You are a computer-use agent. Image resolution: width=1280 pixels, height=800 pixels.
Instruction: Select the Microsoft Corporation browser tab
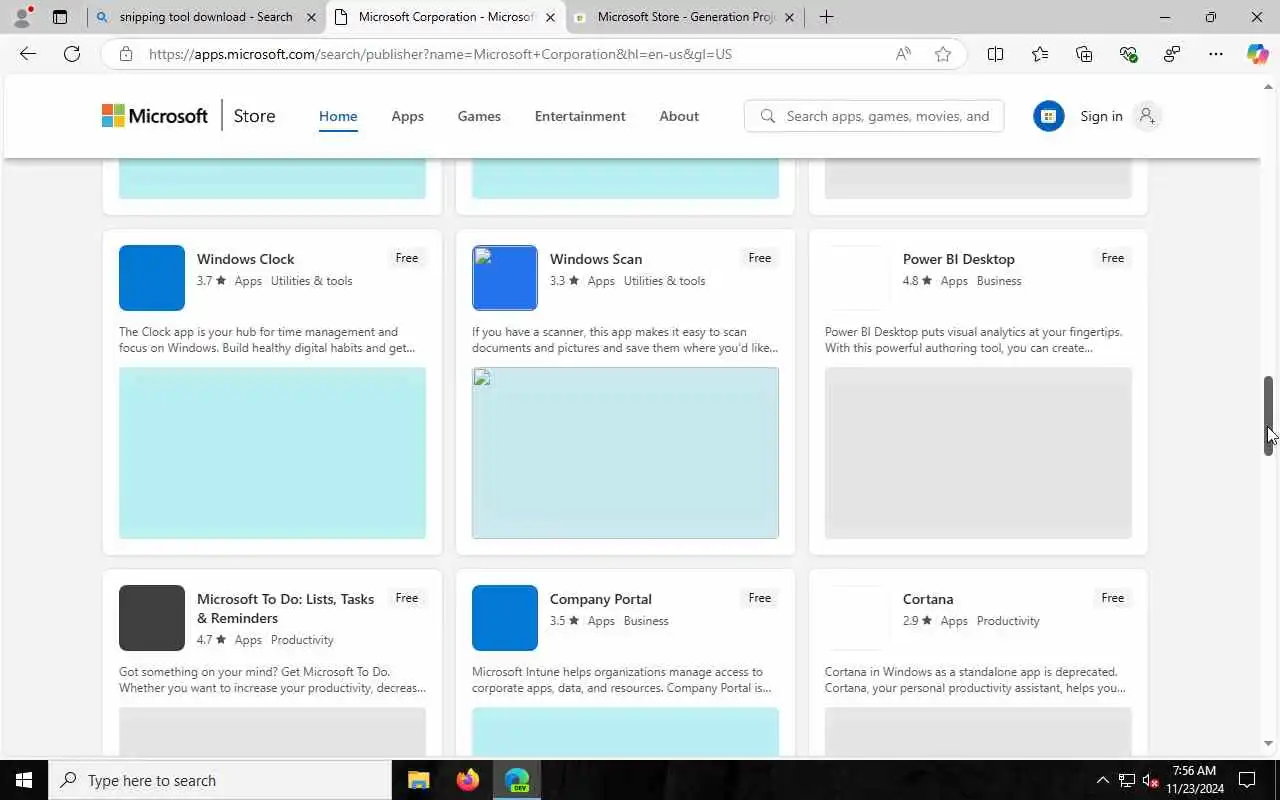[446, 17]
